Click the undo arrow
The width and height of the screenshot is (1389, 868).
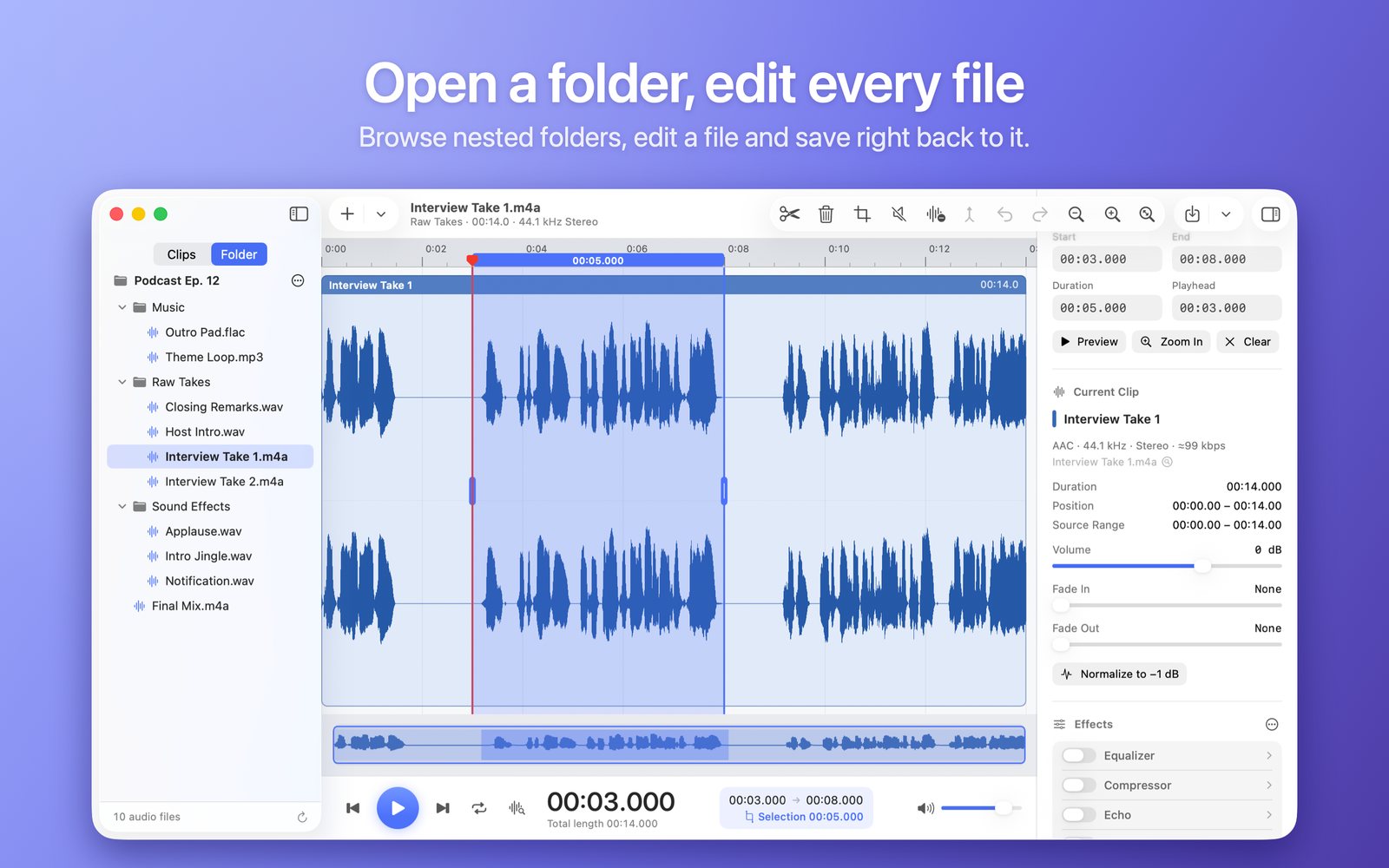pos(1004,214)
